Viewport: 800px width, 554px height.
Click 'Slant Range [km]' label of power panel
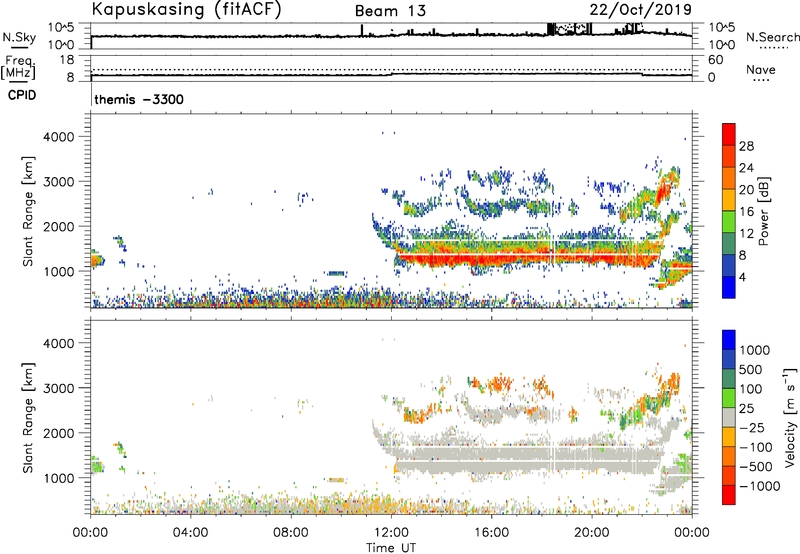coord(28,211)
